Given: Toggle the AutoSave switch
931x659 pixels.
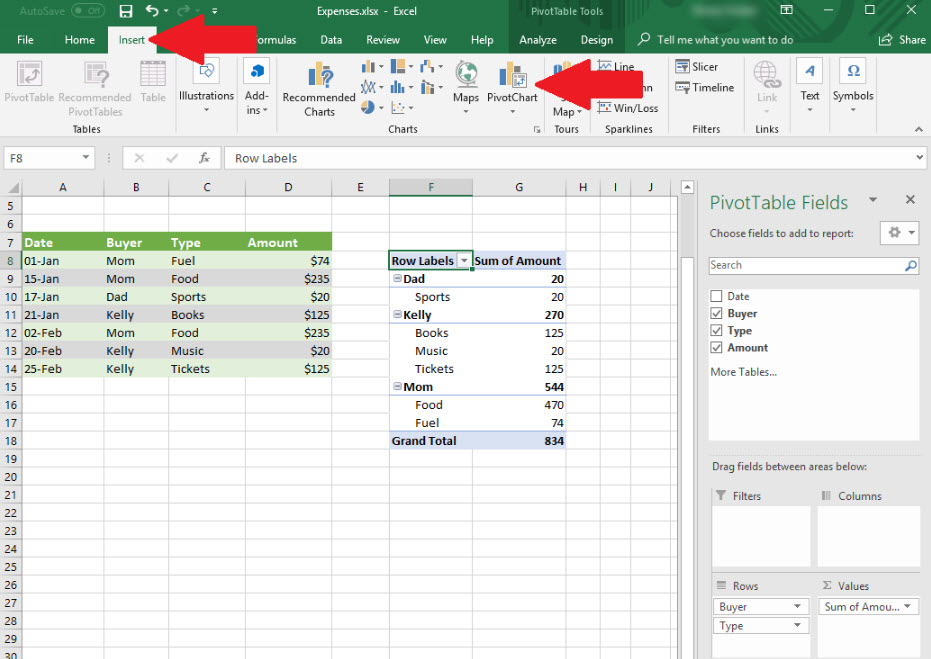Looking at the screenshot, I should pos(88,11).
